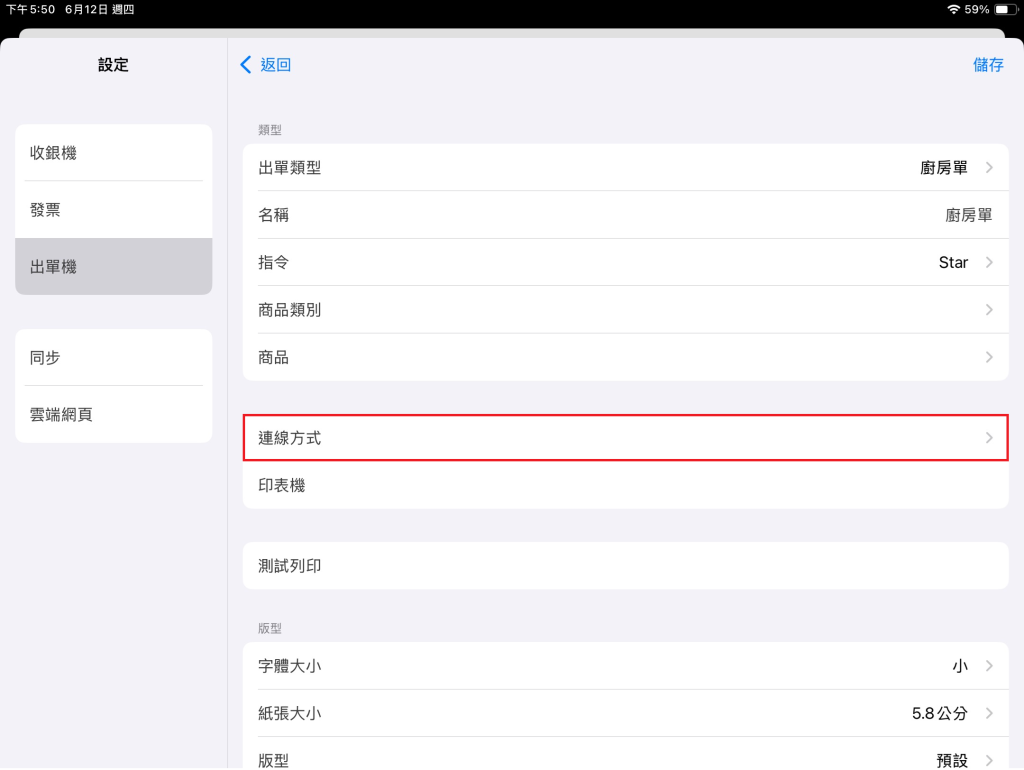Tap chevron on 字體大小 row

[x=989, y=666]
